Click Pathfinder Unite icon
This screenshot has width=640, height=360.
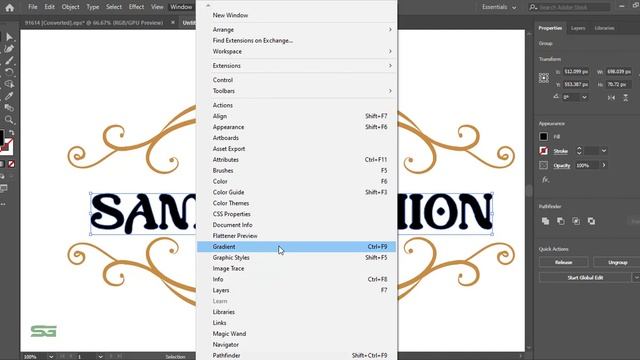pyautogui.click(x=545, y=221)
